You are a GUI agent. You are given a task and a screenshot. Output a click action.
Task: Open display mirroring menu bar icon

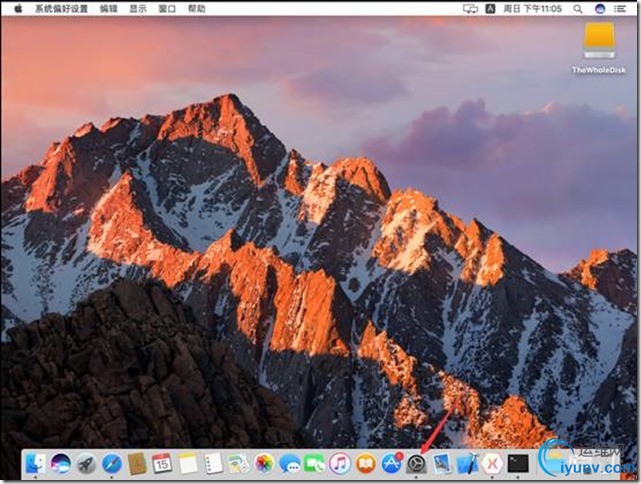pos(471,9)
